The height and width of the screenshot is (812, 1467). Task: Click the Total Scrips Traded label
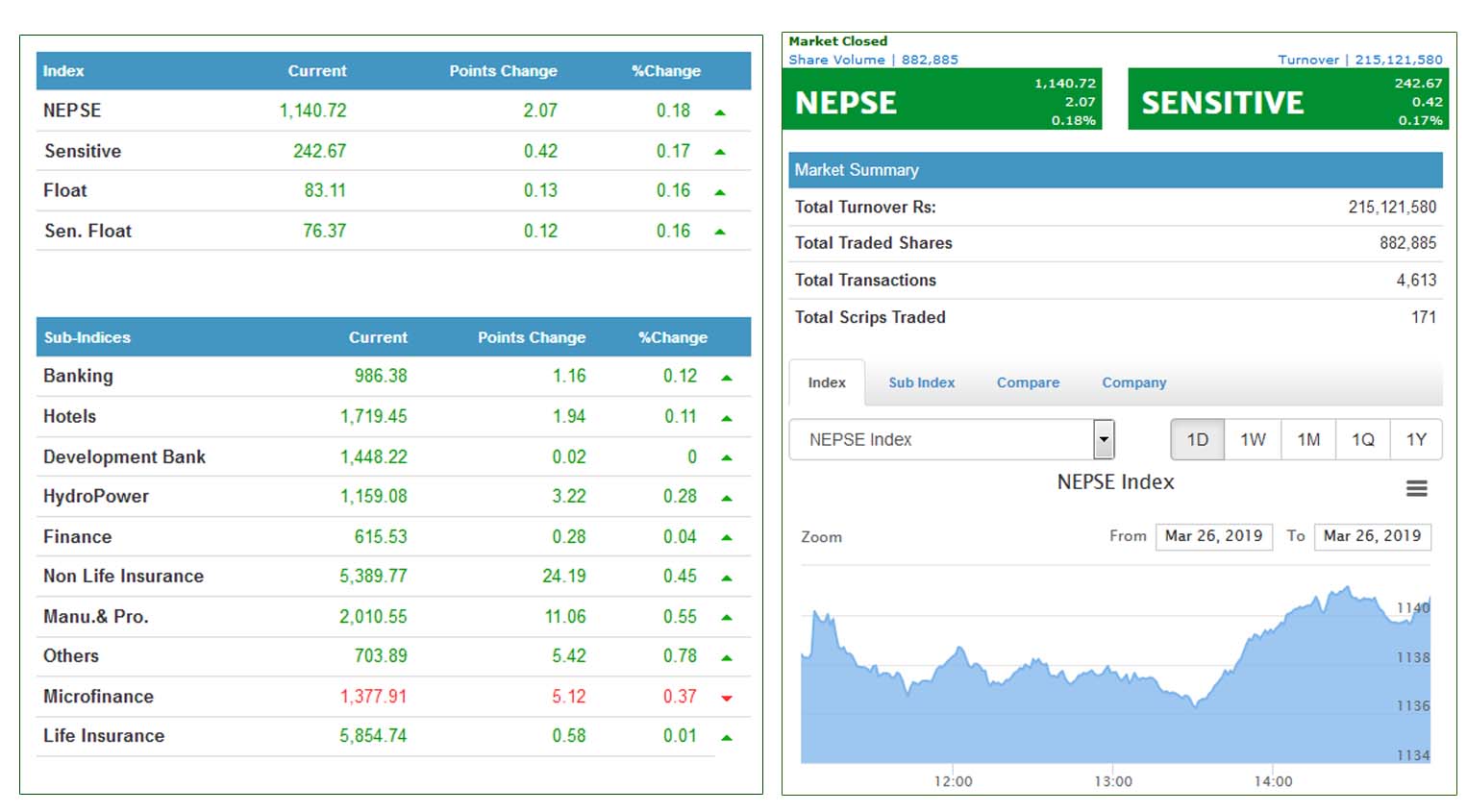tap(870, 317)
